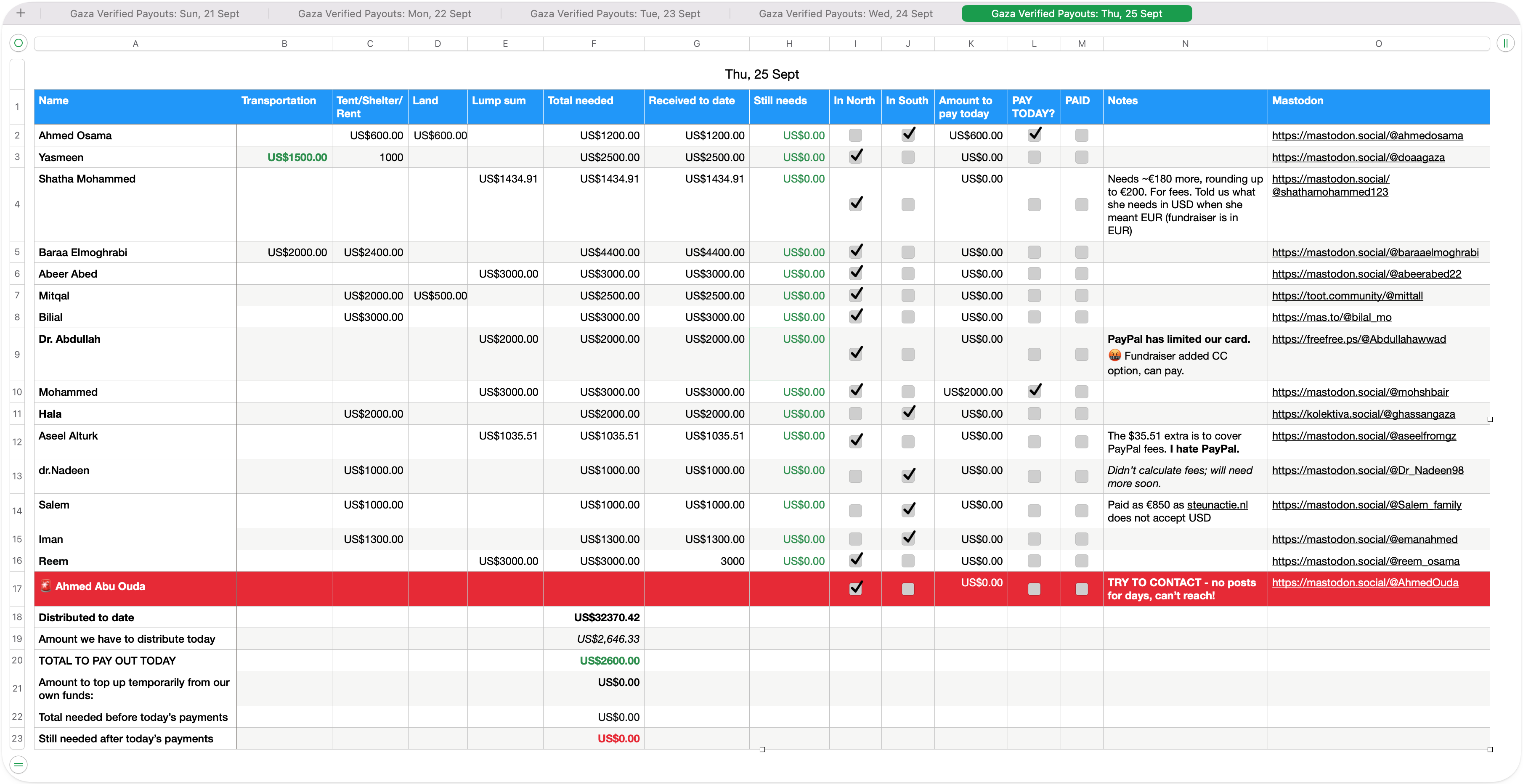Click the table select circle handle
This screenshot has width=1523, height=784.
pyautogui.click(x=19, y=43)
